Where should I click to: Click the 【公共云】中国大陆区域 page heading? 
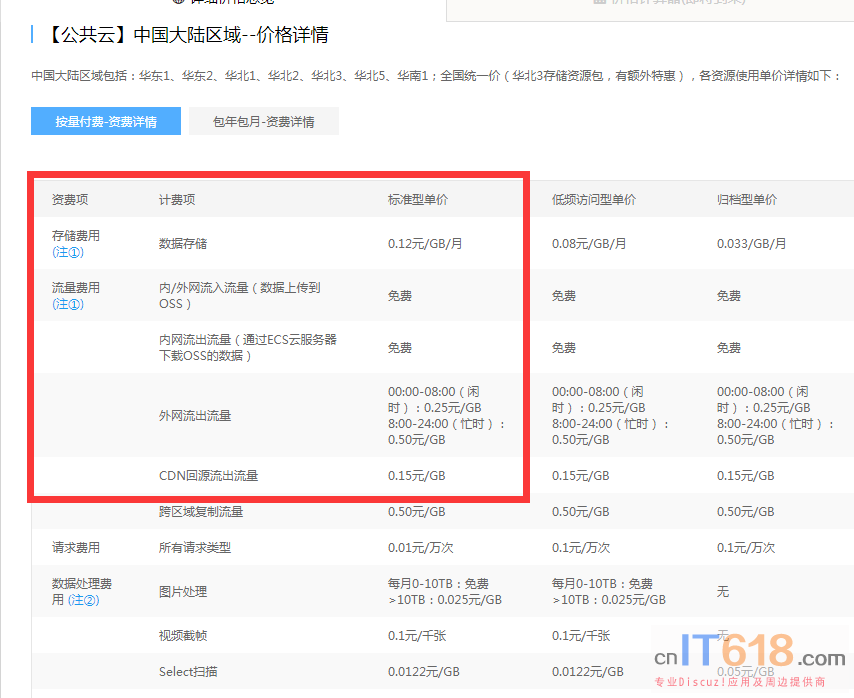tap(187, 36)
